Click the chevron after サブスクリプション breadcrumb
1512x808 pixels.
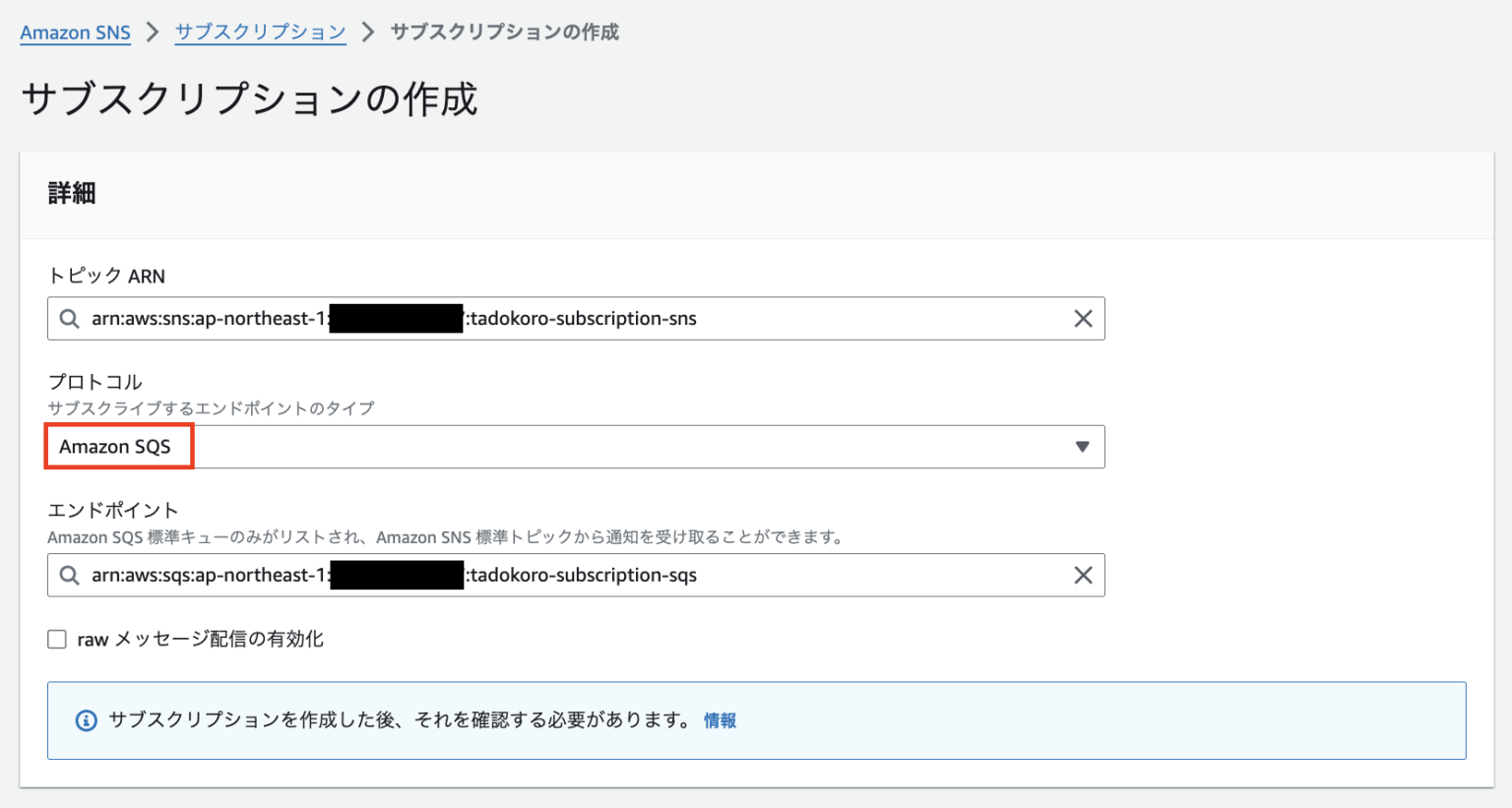tap(368, 32)
